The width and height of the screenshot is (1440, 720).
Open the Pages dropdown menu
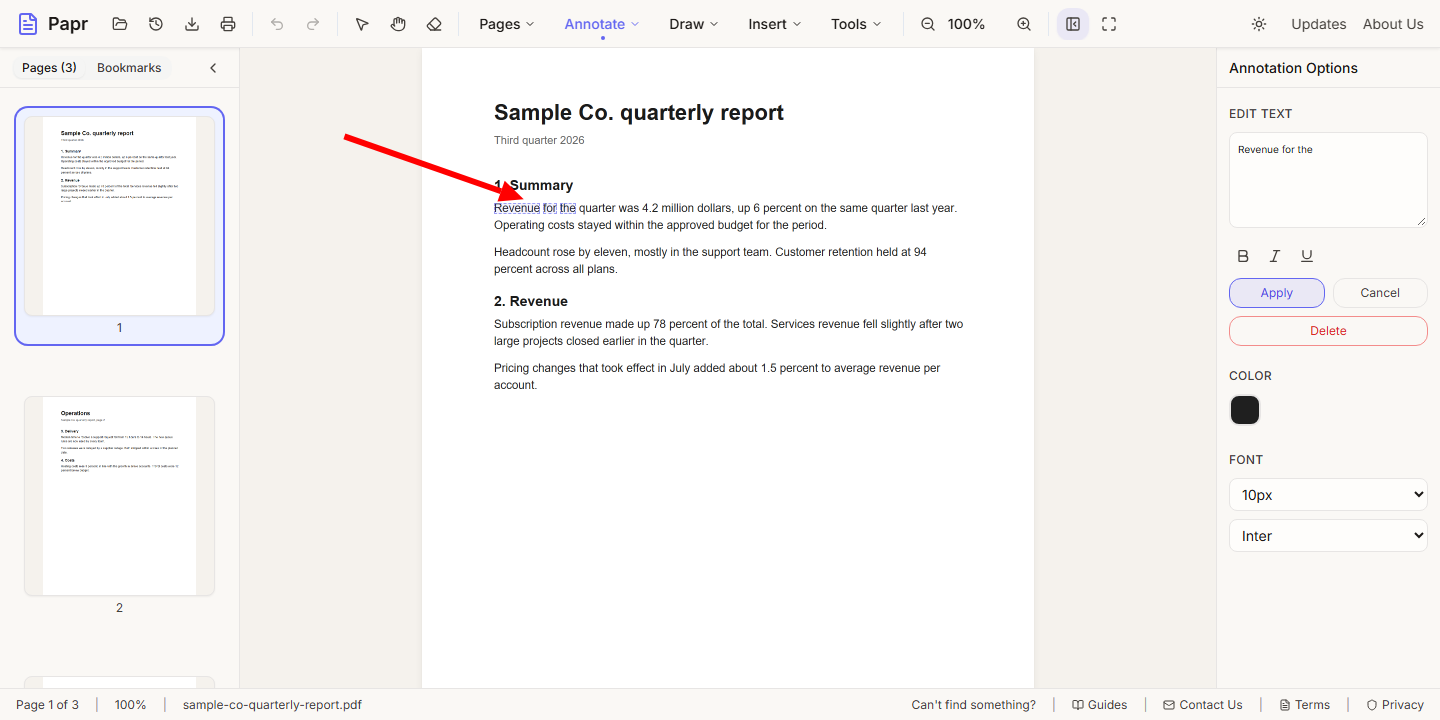tap(507, 24)
